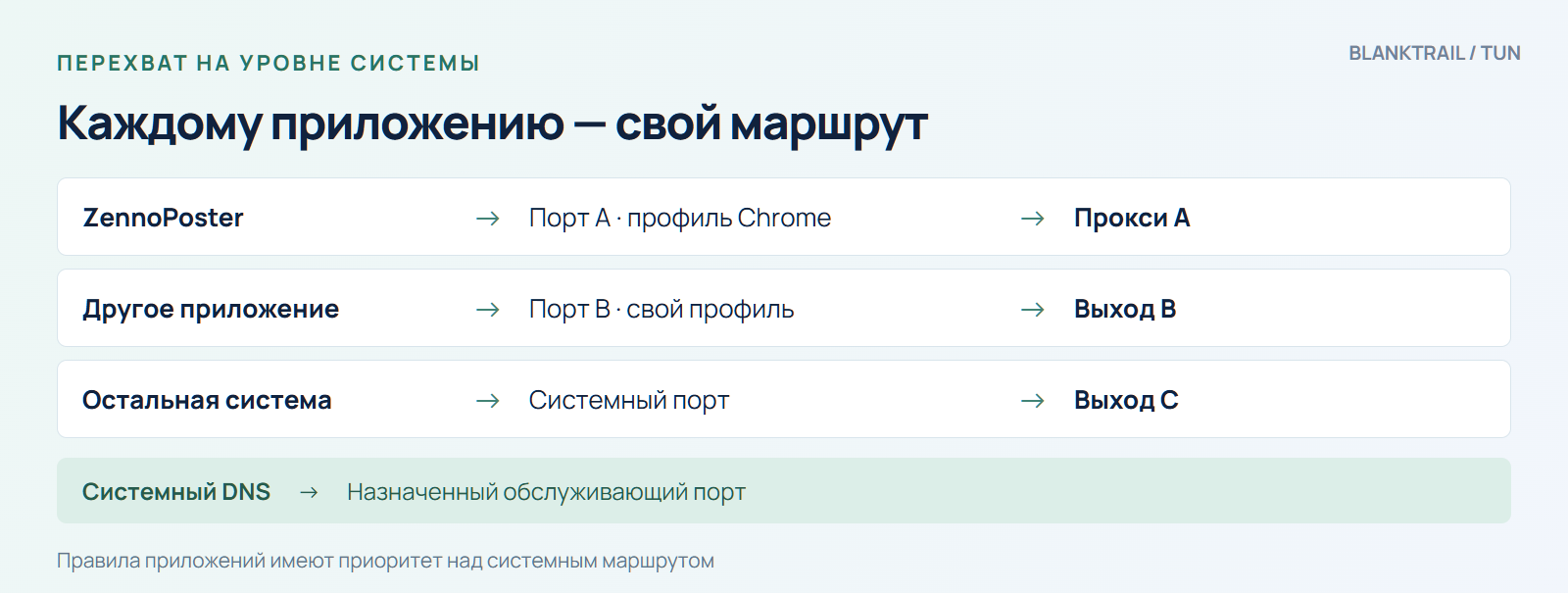The width and height of the screenshot is (1568, 593).
Task: Click the arrow before 'Выход B'
Action: pos(1032,310)
